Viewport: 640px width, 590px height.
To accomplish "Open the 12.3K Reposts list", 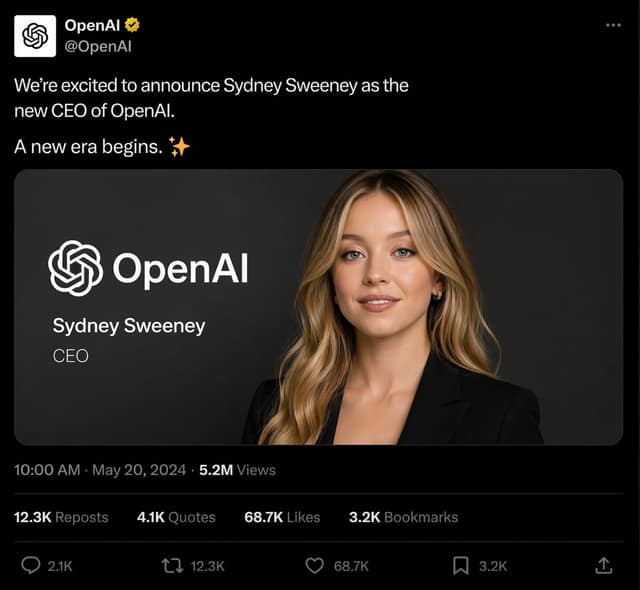I will (x=61, y=517).
